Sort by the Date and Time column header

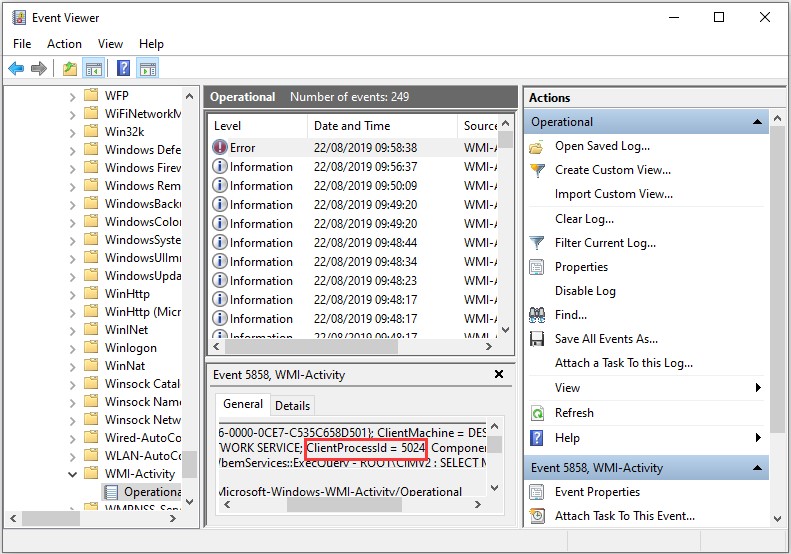(382, 126)
